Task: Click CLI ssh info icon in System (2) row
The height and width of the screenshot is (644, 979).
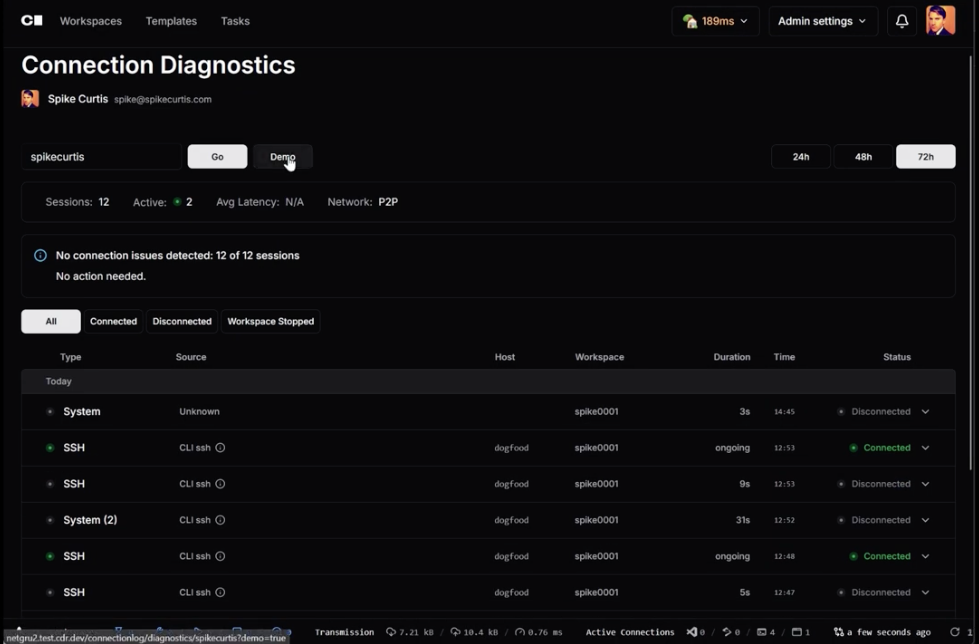Action: pyautogui.click(x=220, y=520)
